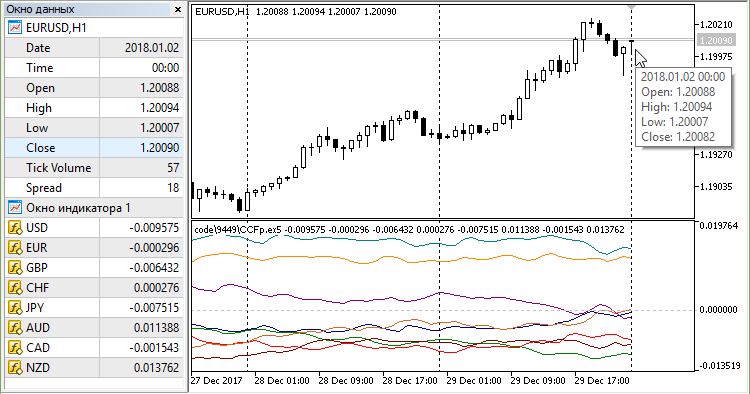Click time axis label 28 Dec 17:00
This screenshot has height=394, width=750.
410,381
